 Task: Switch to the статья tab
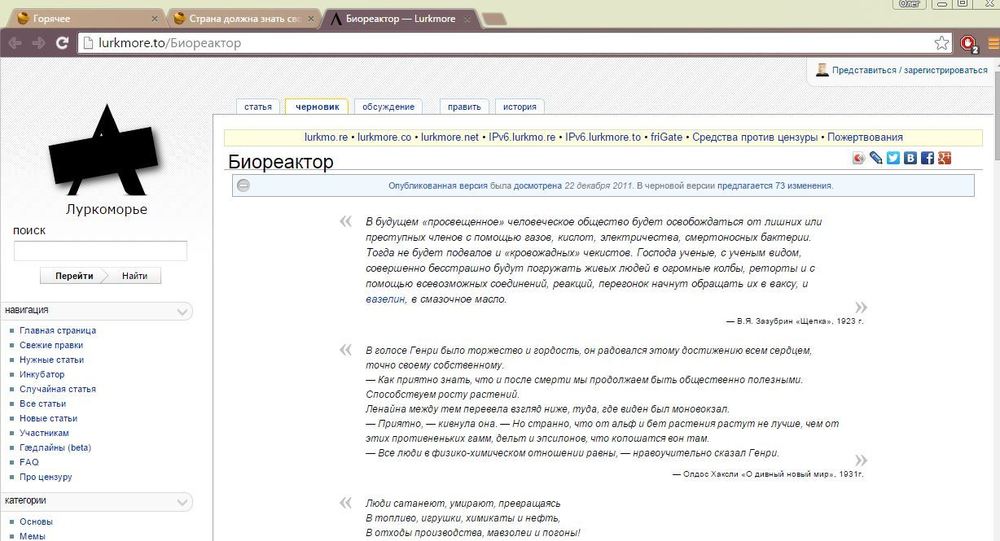pyautogui.click(x=258, y=107)
